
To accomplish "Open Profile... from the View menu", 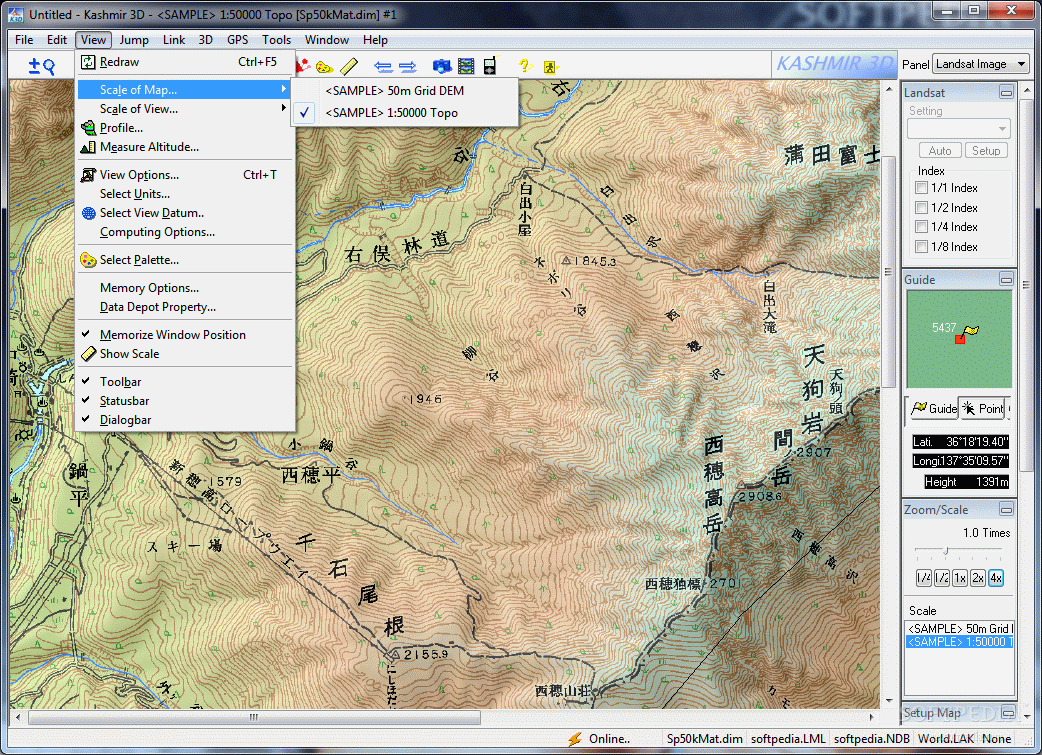I will 186,128.
